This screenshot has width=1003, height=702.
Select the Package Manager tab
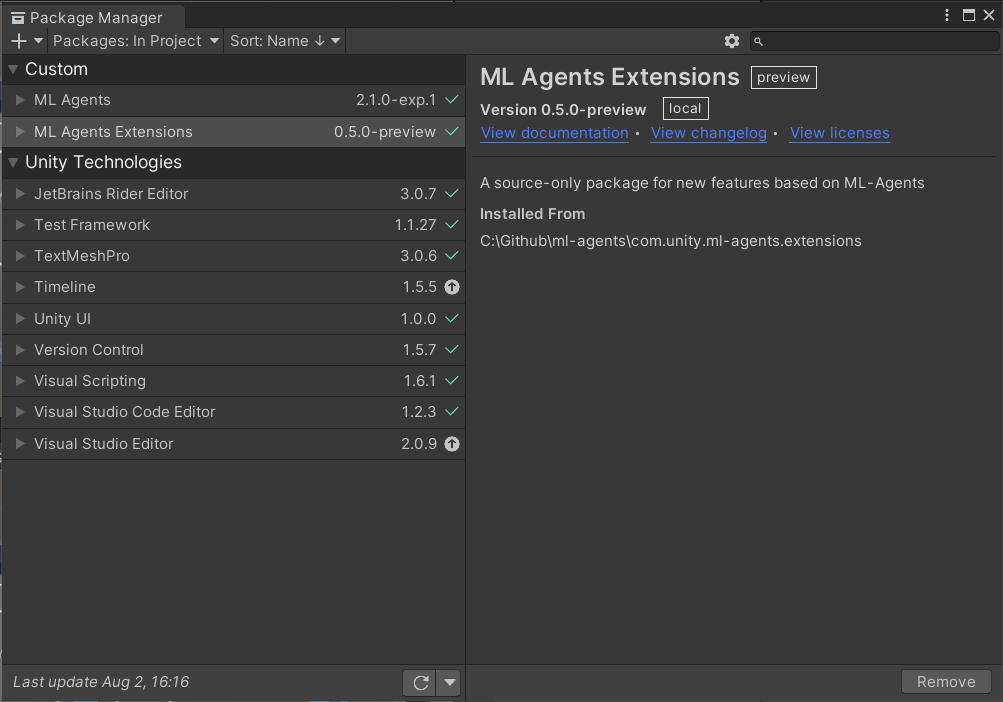93,17
